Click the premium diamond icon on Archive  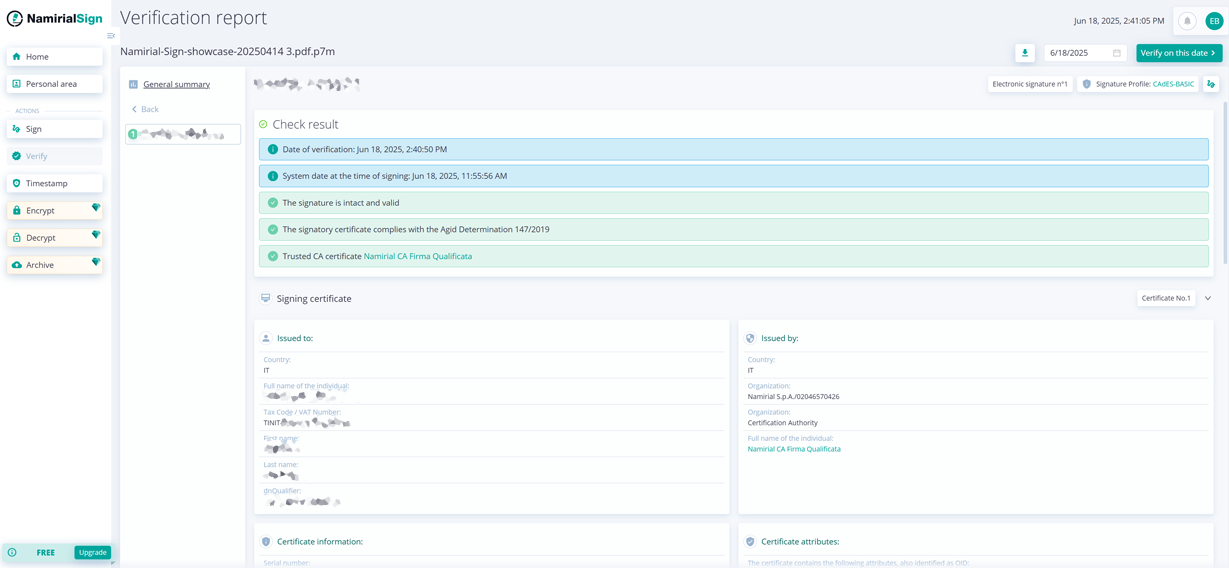[96, 262]
